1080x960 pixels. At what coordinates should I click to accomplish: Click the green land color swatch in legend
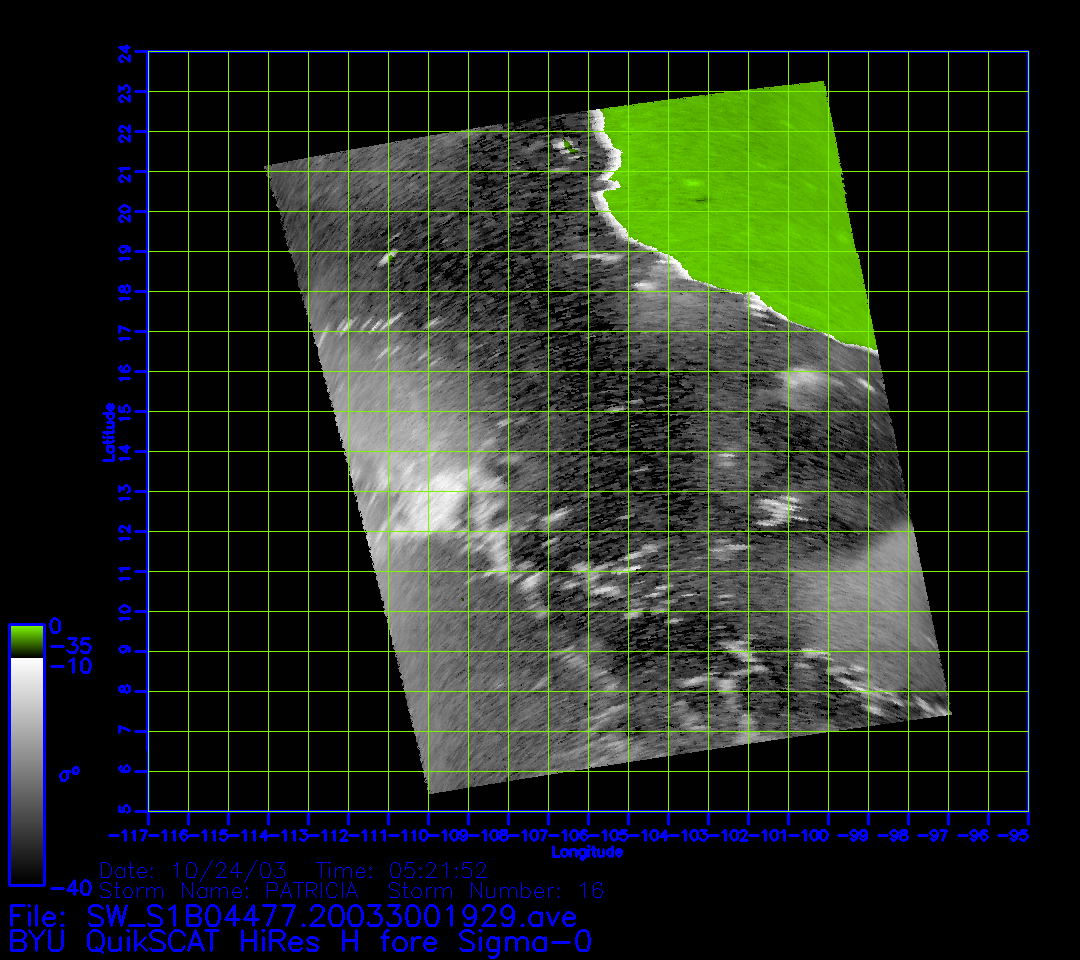[26, 641]
